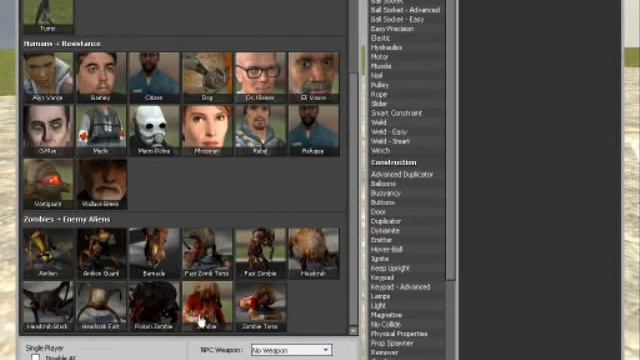The image size is (640, 360).
Task: Select the Keypad - Advanced tool
Action: point(400,287)
